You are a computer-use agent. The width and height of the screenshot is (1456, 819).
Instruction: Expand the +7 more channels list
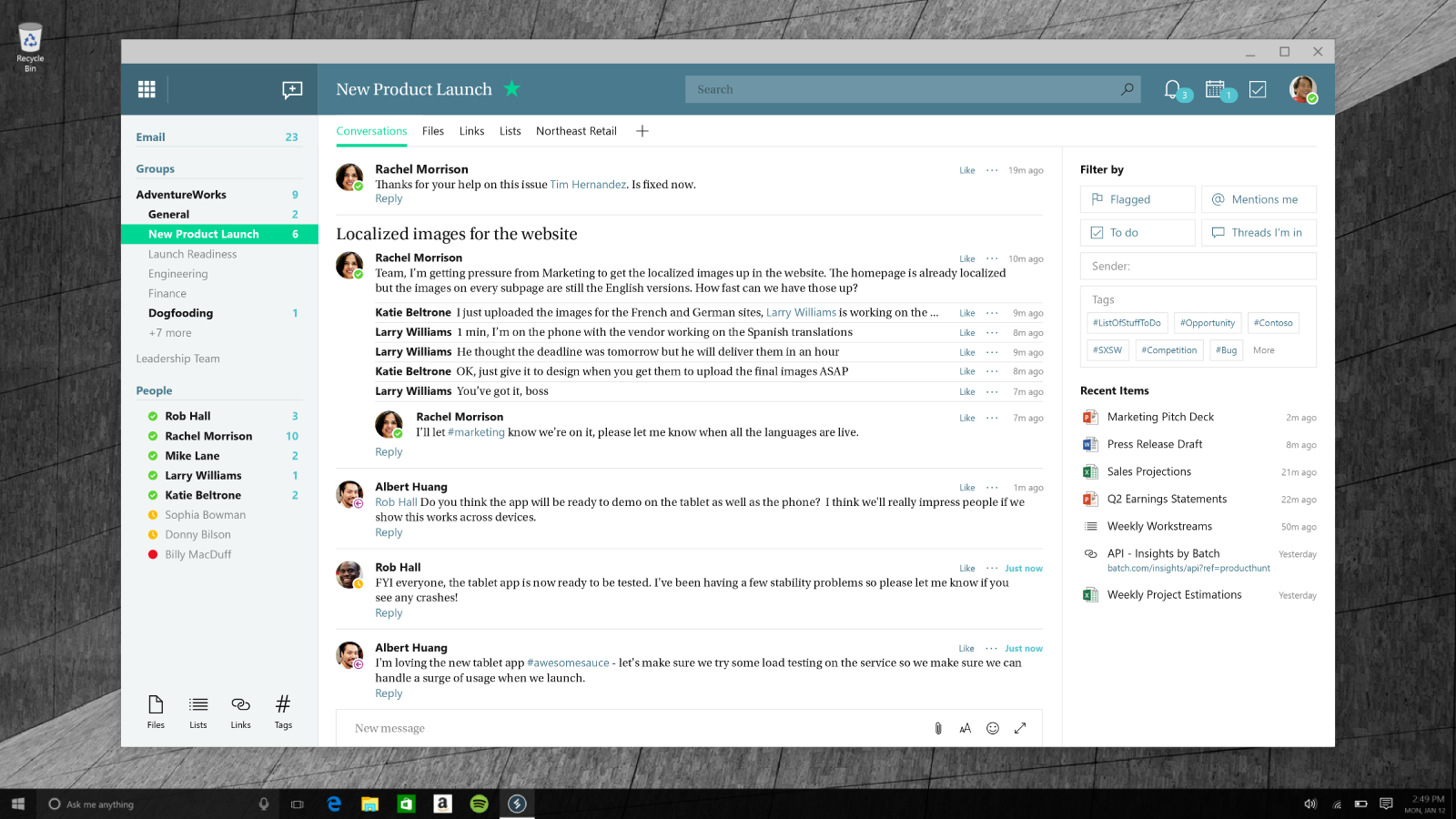click(x=170, y=333)
